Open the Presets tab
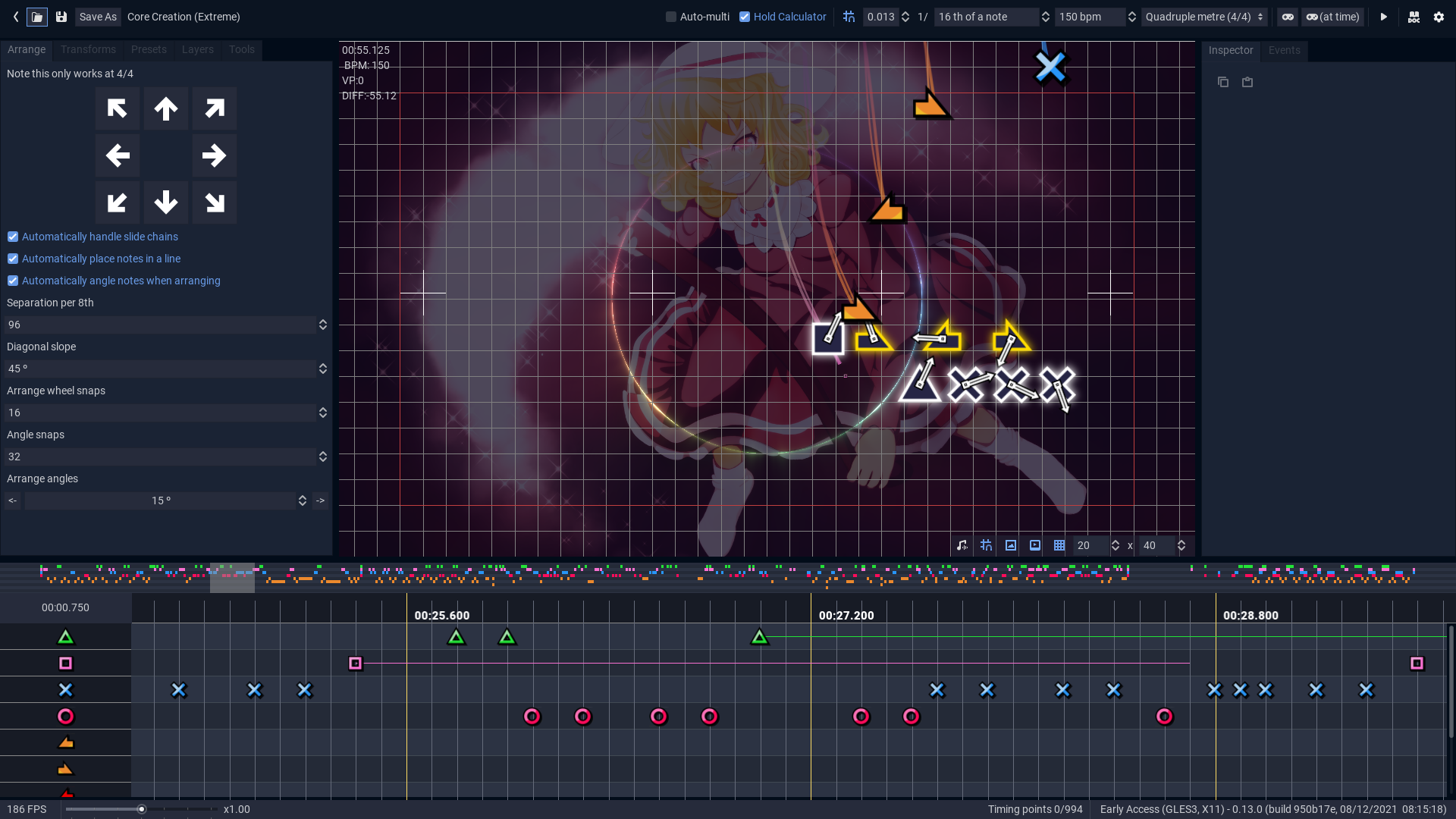 point(149,49)
